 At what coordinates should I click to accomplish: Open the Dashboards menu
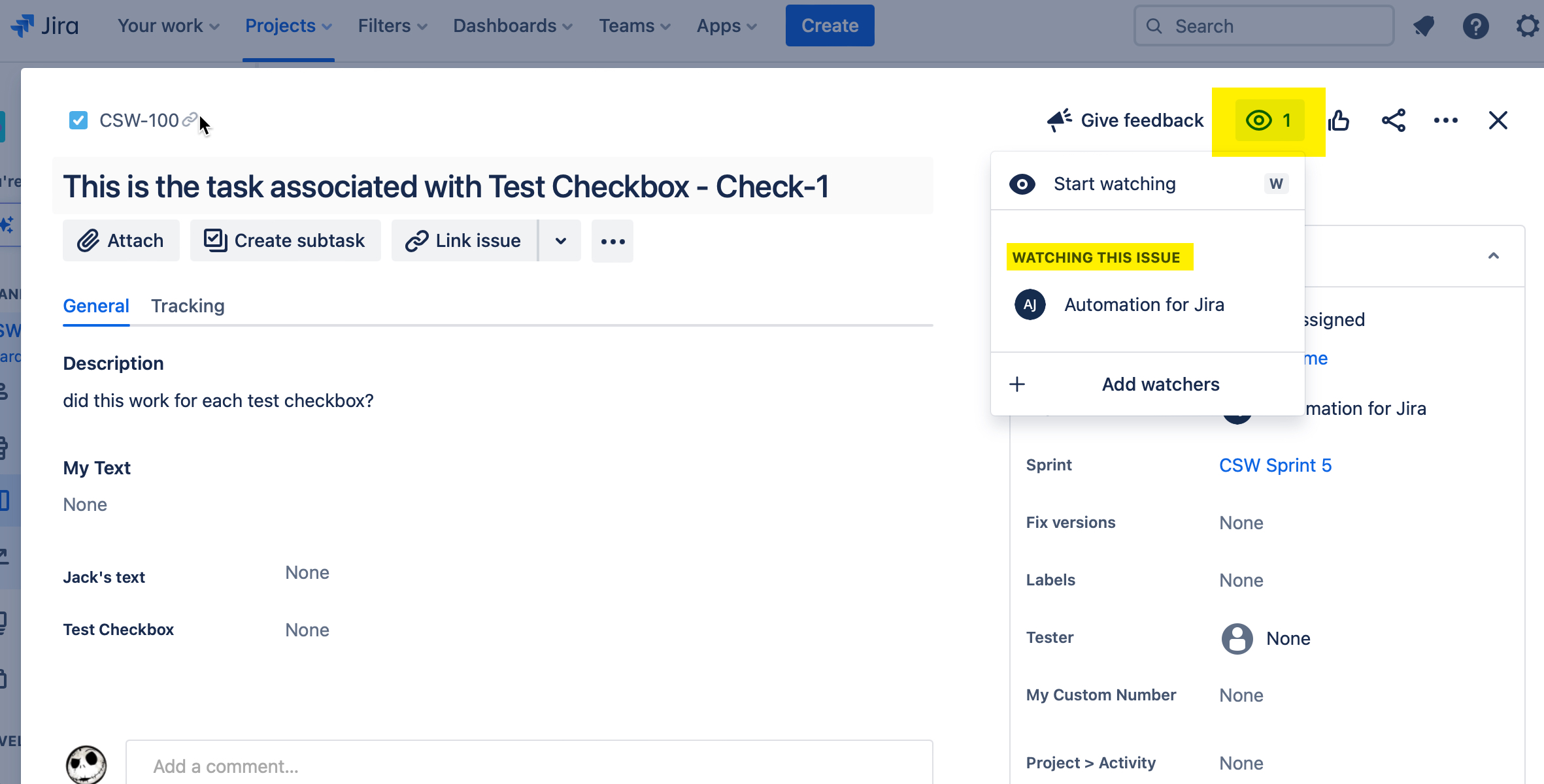pos(512,26)
